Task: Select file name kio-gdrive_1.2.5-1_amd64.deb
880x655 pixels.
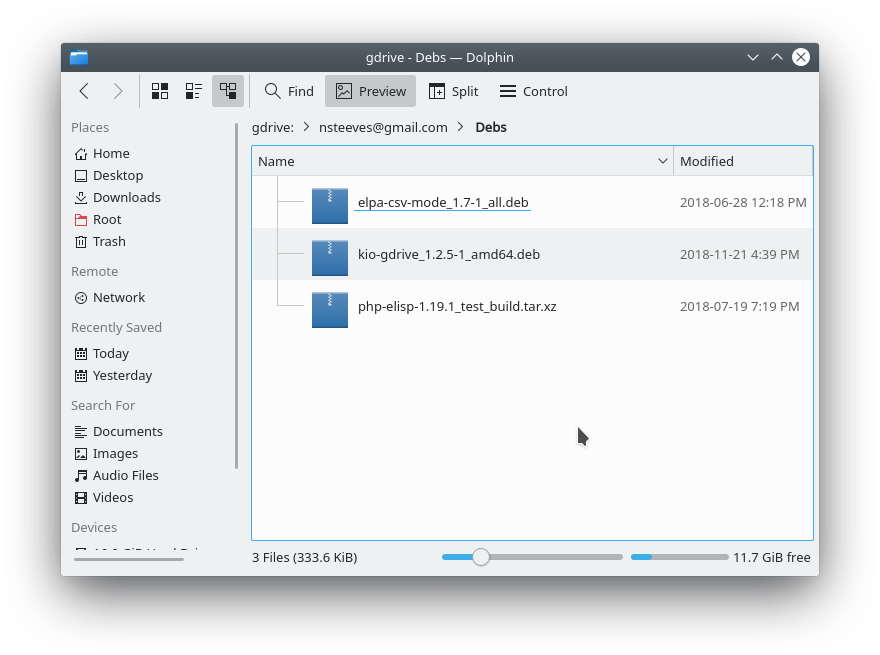Action: pos(449,254)
